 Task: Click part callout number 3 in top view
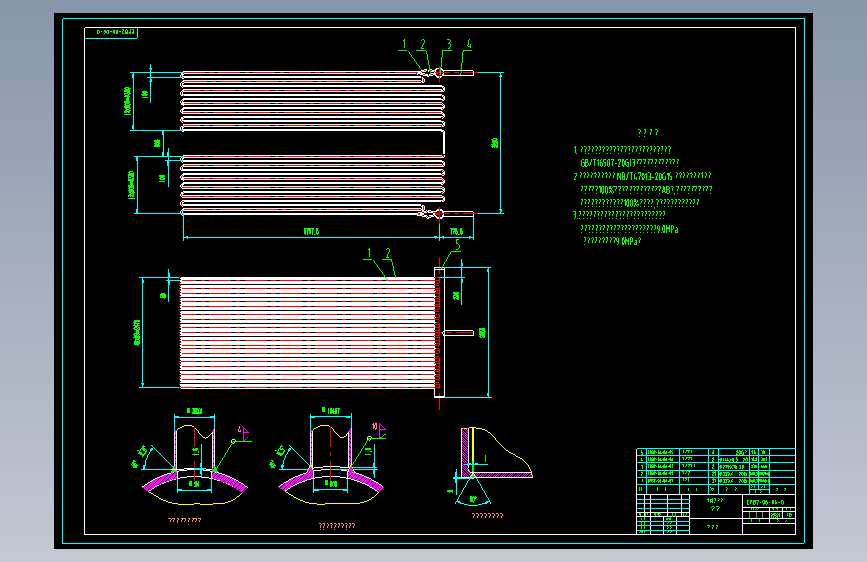tap(449, 44)
